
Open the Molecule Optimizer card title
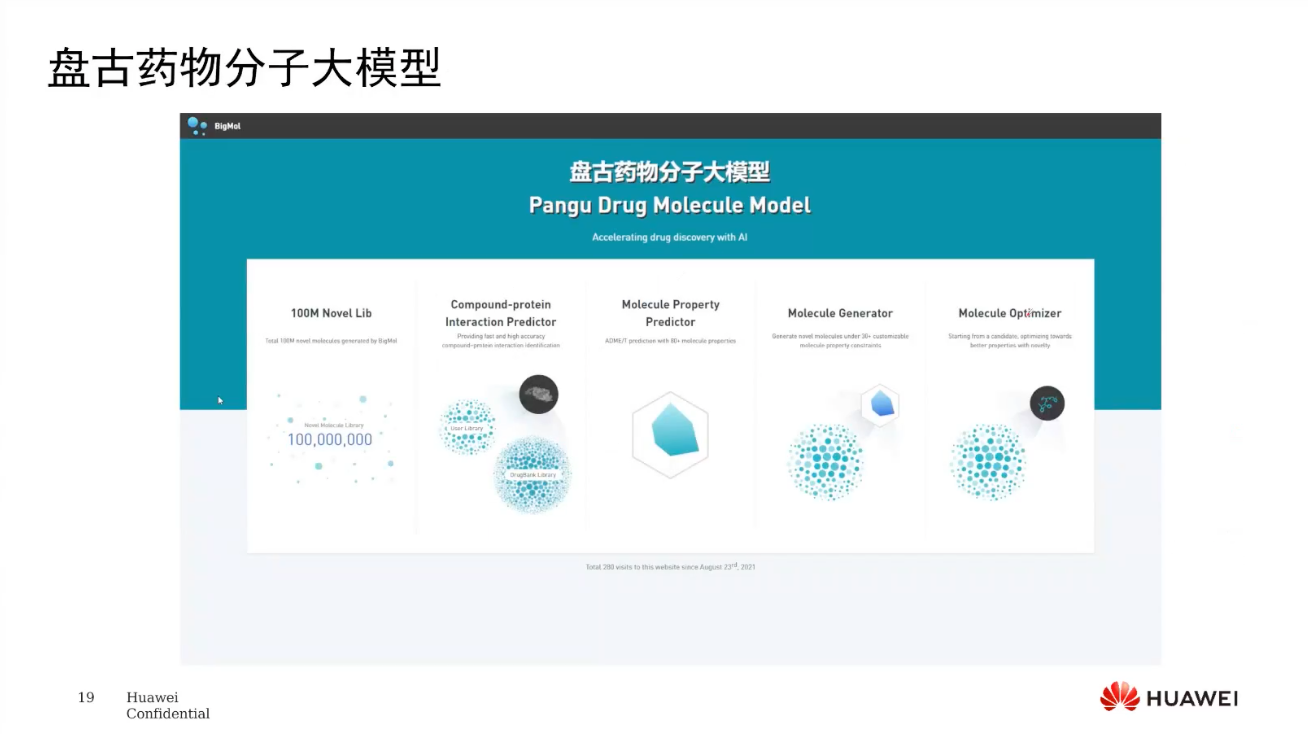[1010, 313]
